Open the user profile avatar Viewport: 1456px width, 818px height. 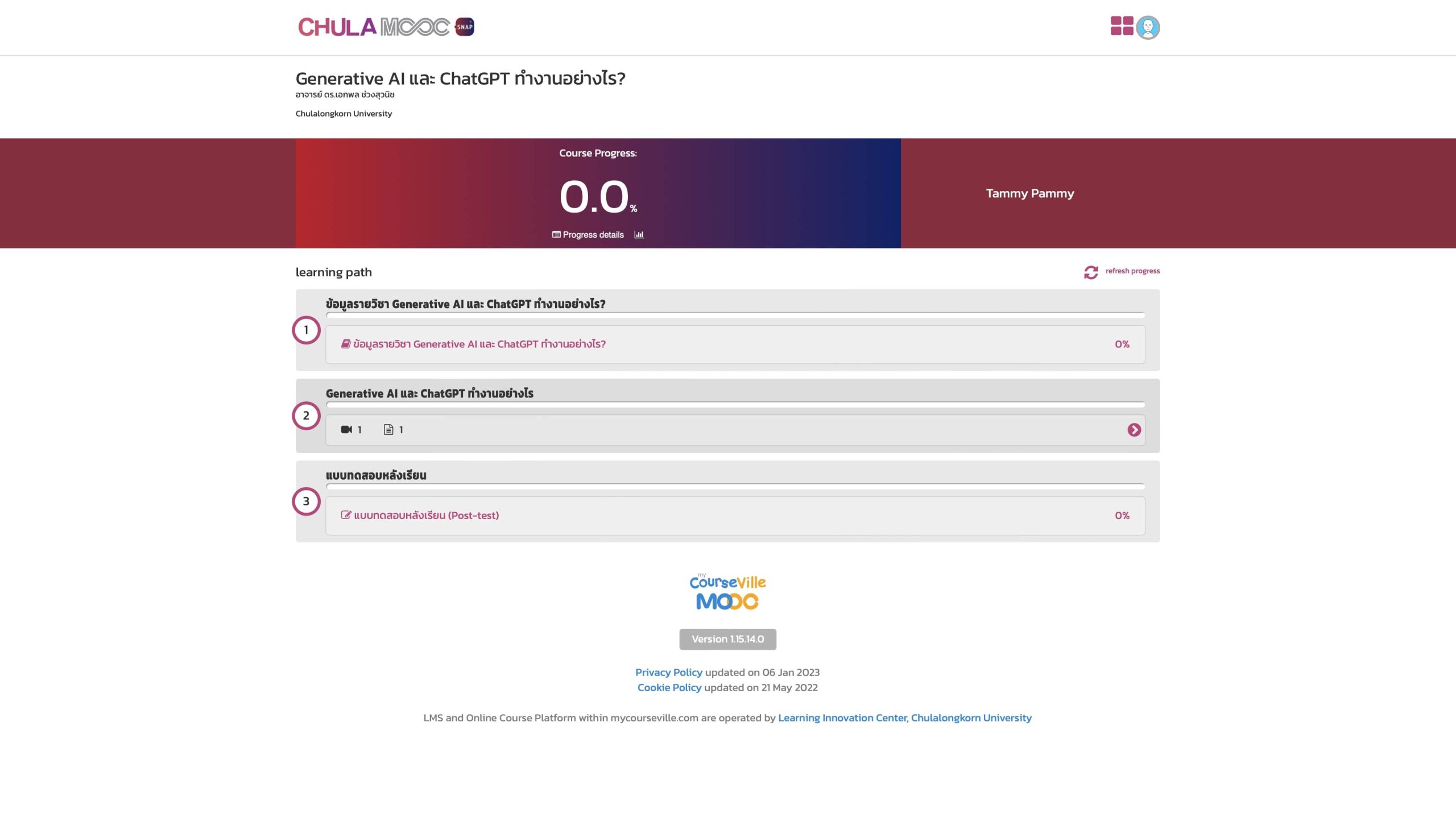pyautogui.click(x=1148, y=27)
